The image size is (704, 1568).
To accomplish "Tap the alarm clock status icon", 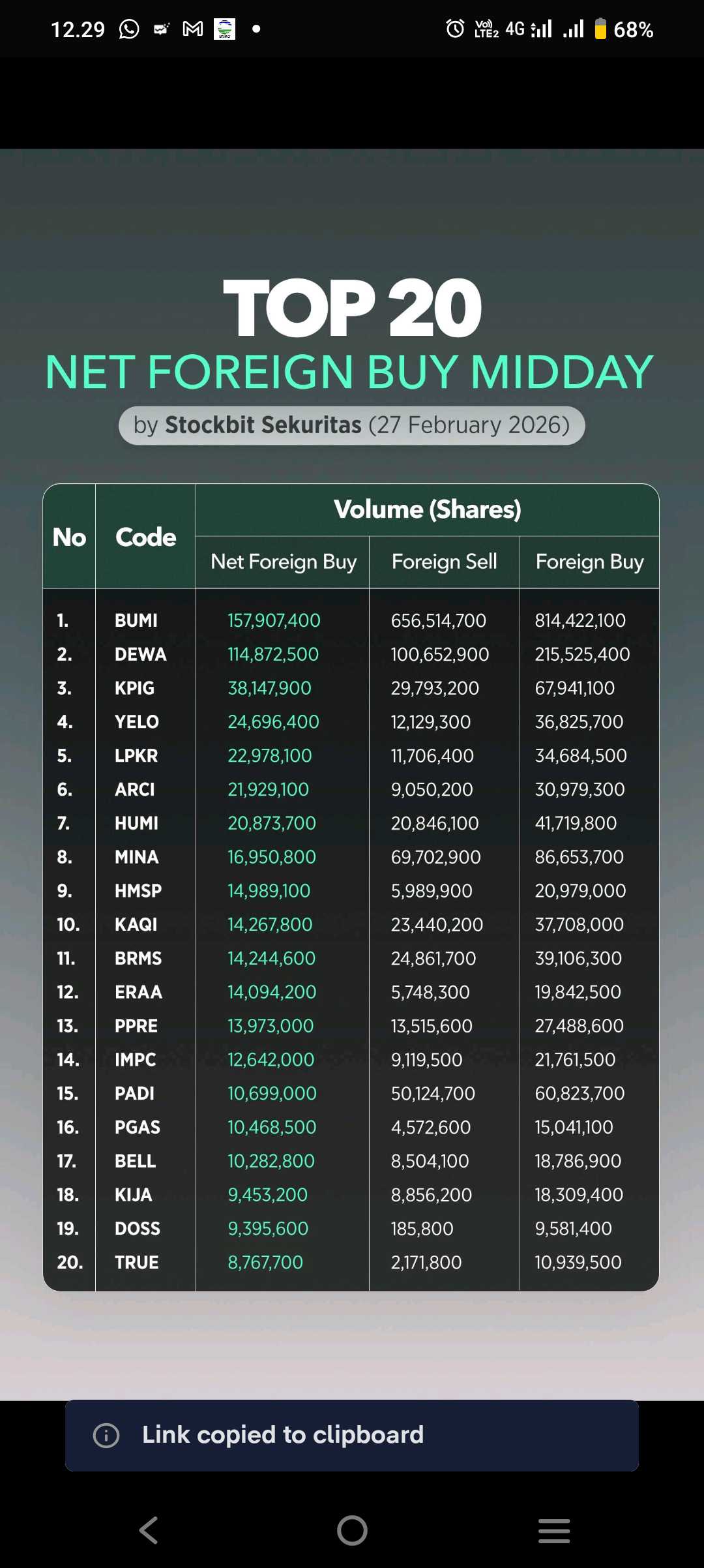I will pos(455,29).
